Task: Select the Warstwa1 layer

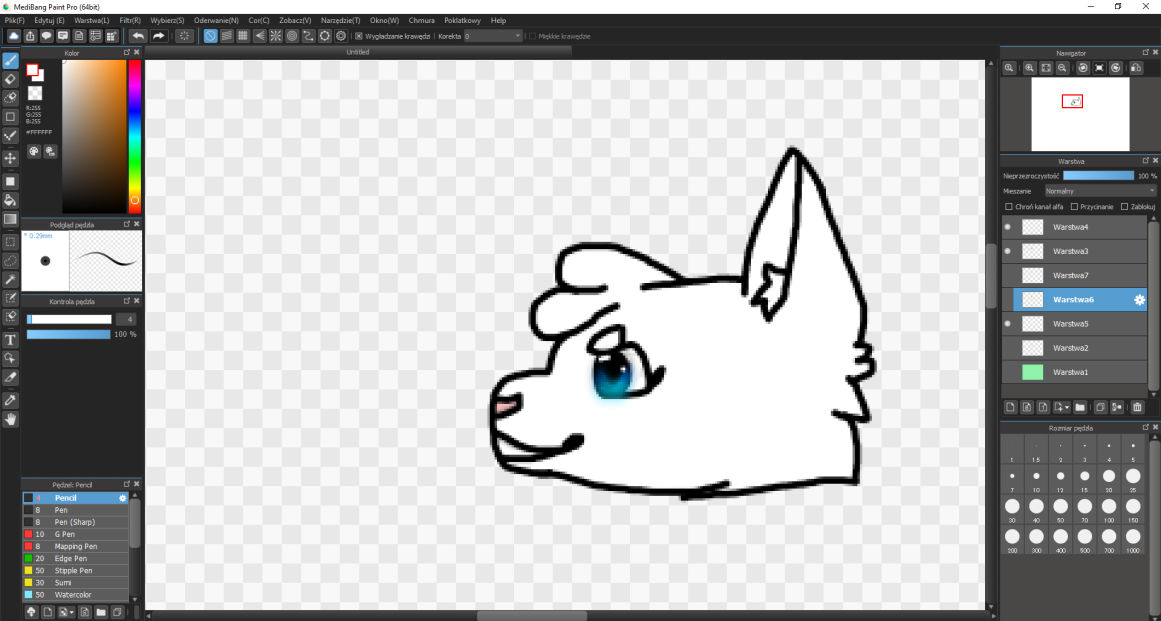Action: [1074, 372]
